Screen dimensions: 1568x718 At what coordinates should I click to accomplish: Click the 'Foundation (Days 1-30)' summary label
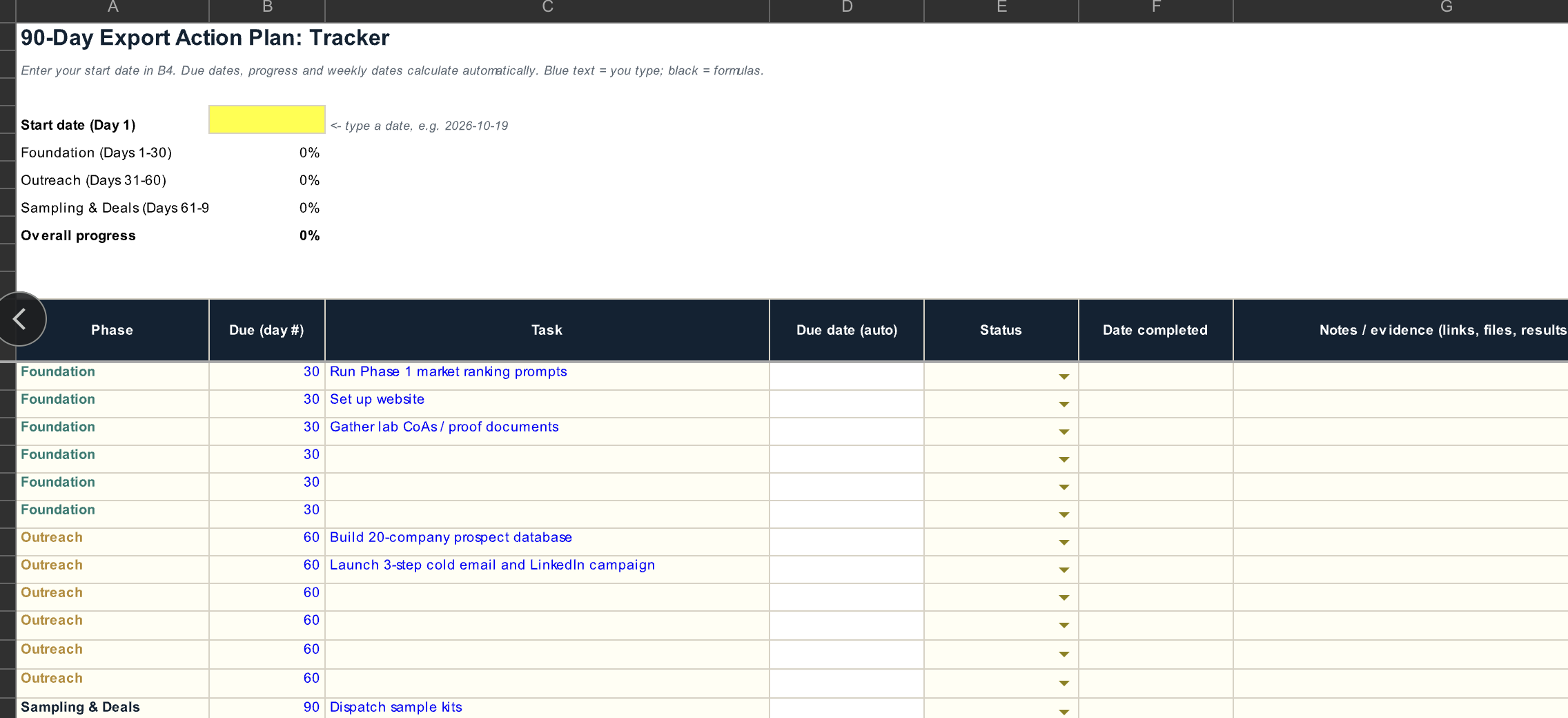click(x=96, y=153)
